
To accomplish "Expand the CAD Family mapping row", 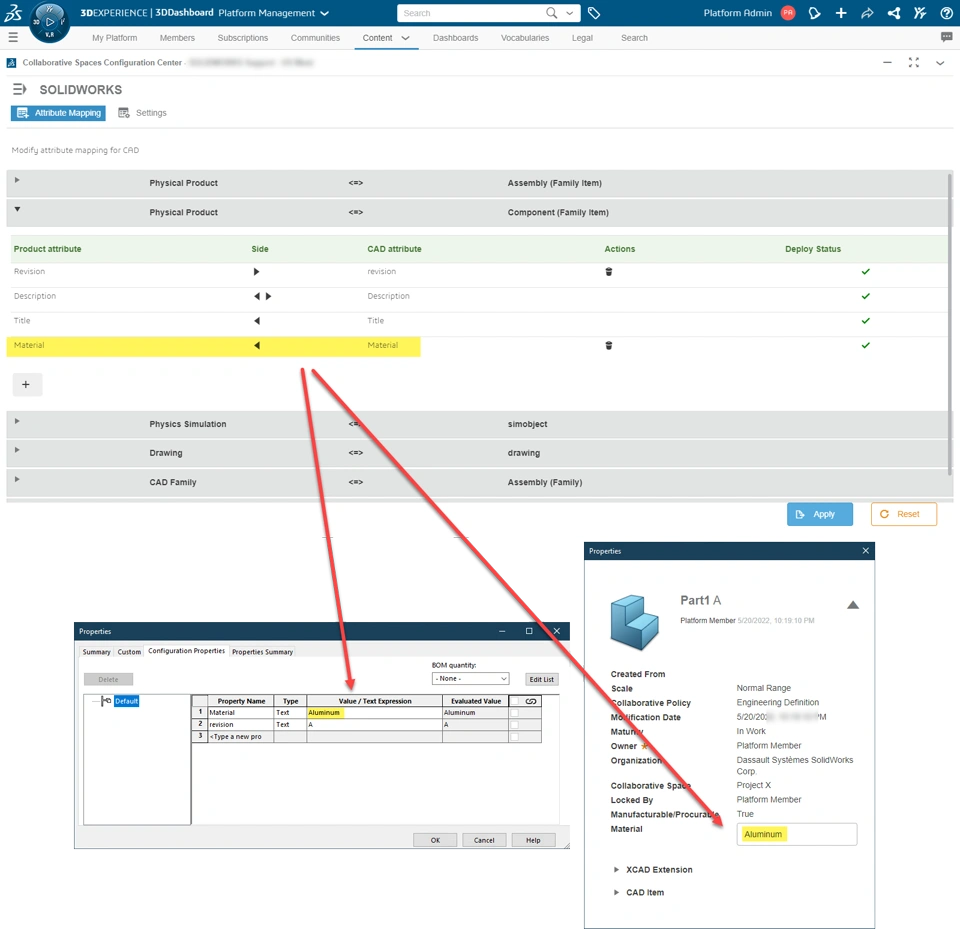I will (x=17, y=480).
